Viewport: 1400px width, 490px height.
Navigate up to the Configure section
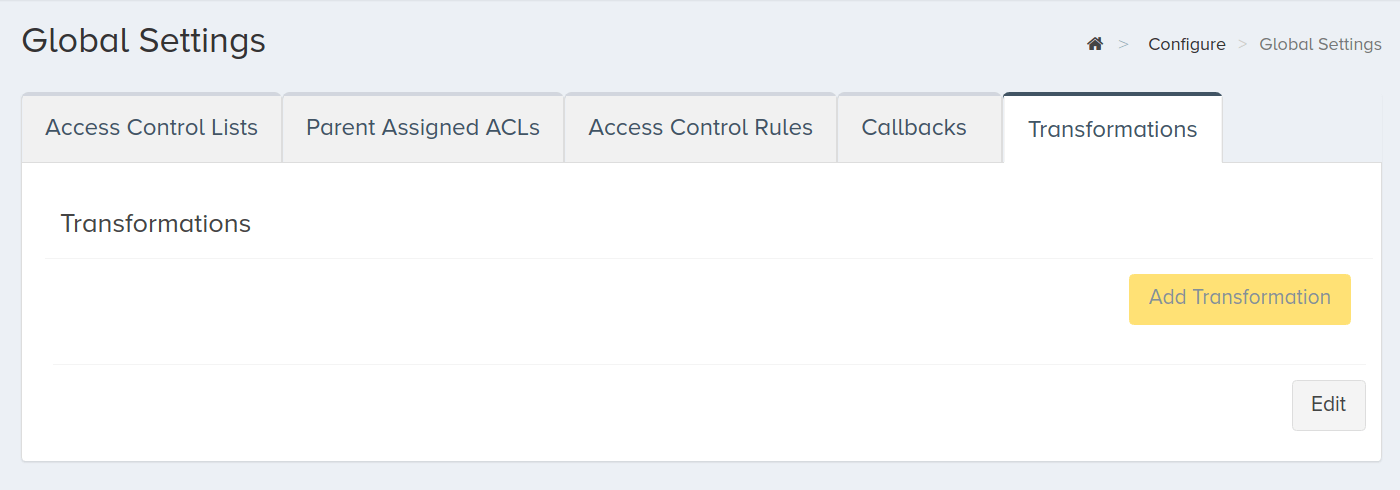click(1186, 44)
